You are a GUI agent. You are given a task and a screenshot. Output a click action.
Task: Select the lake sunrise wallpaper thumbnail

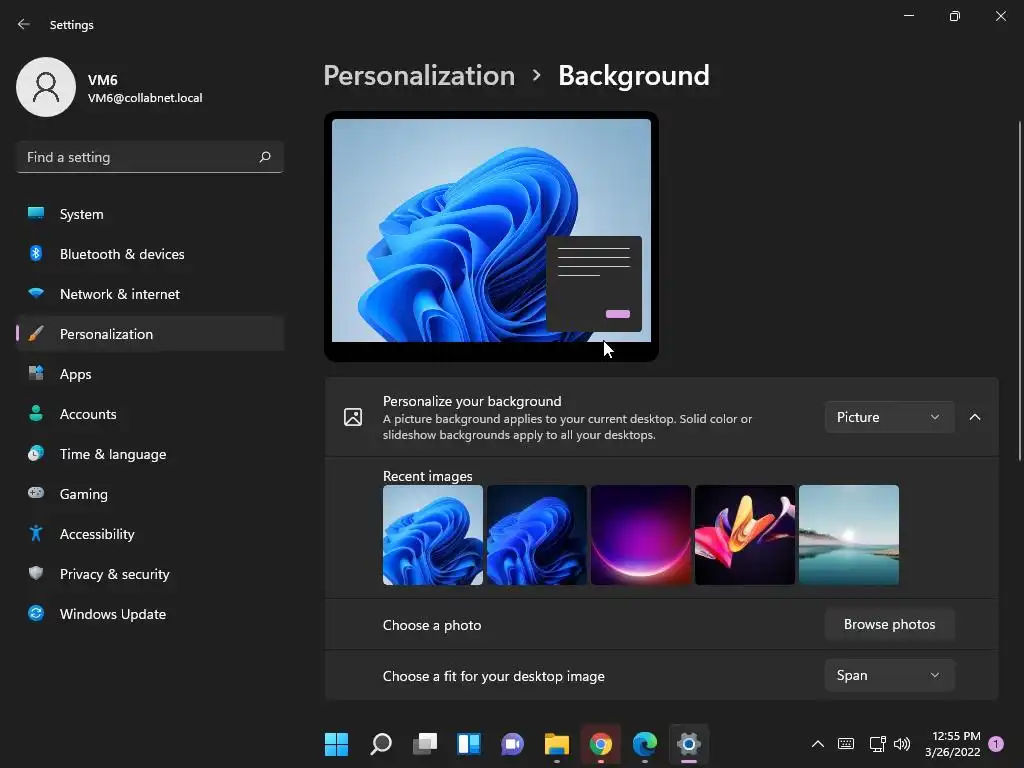click(x=849, y=535)
